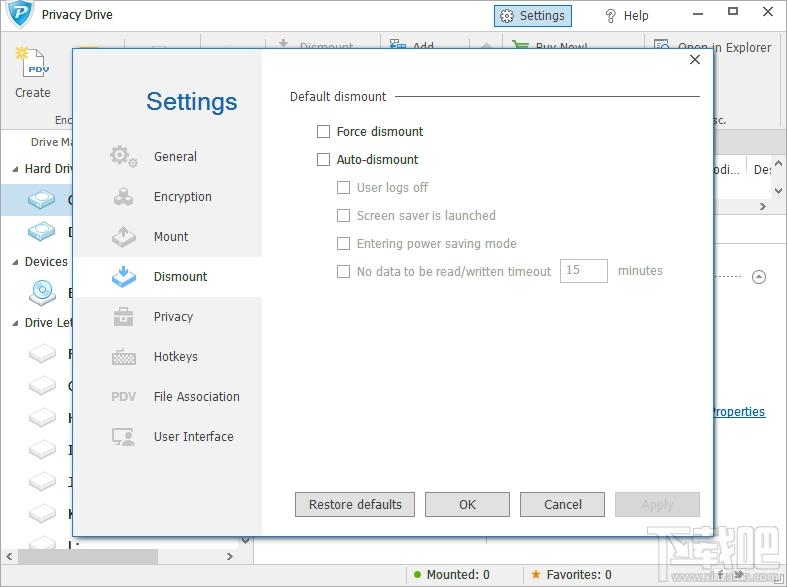Click the Create PDV file icon in toolbar

[33, 62]
